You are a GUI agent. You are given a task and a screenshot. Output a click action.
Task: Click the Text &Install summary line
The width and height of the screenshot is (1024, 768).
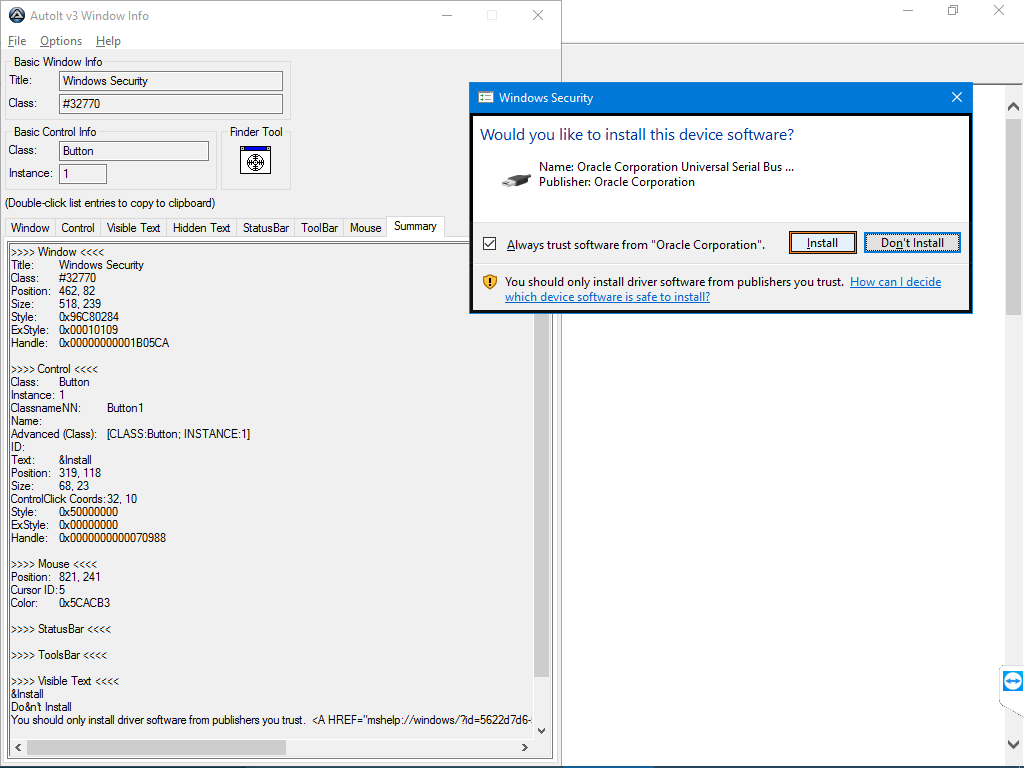coord(51,460)
